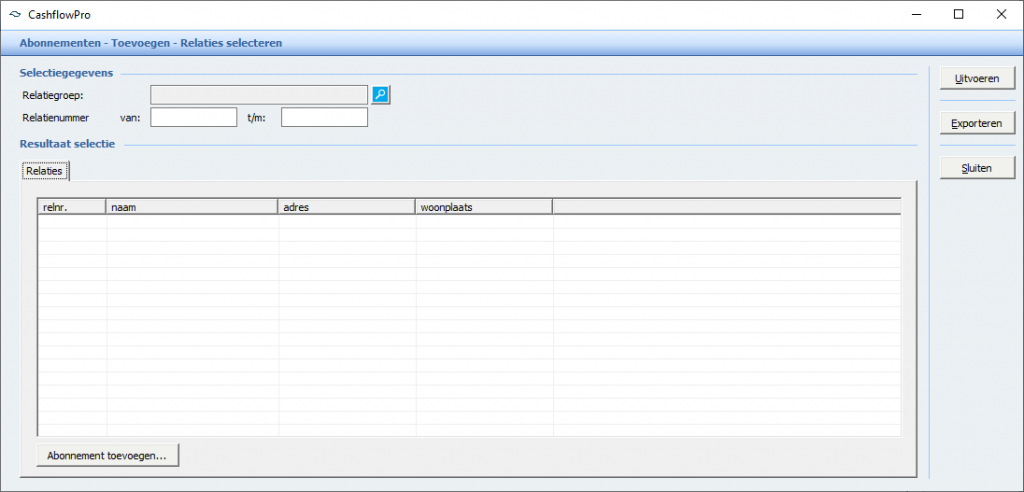Focus the Relatienummer t/m field
Image resolution: width=1024 pixels, height=492 pixels.
pyautogui.click(x=325, y=118)
